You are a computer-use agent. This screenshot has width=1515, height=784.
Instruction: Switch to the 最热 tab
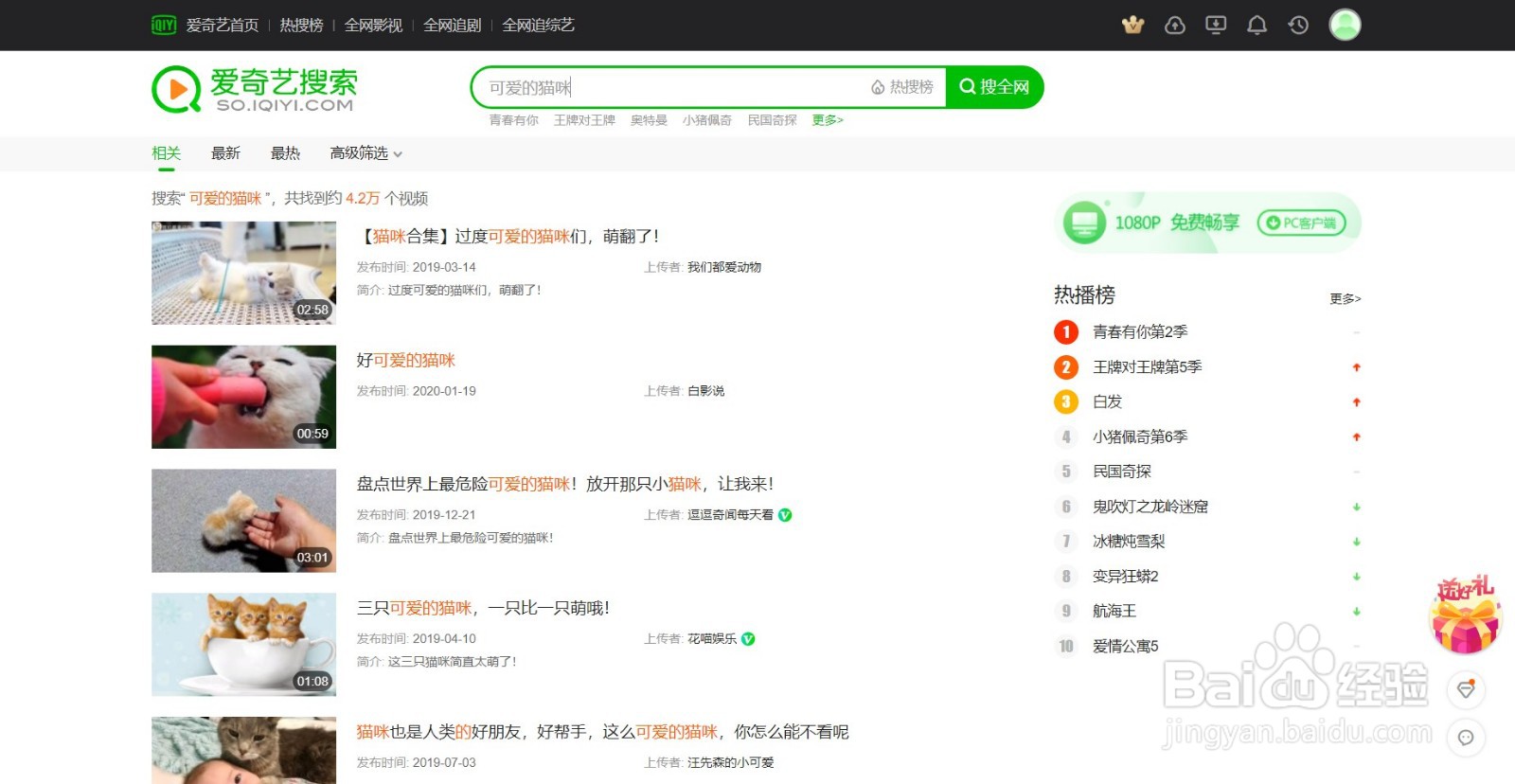(x=285, y=153)
